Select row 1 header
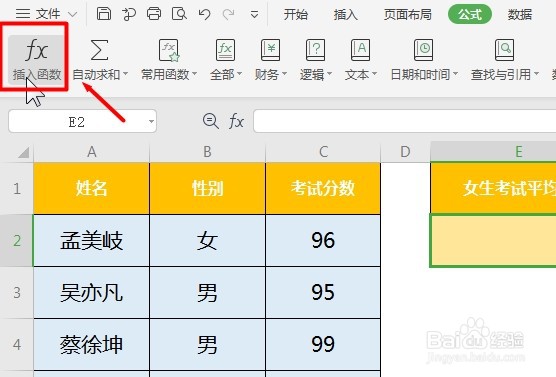The height and width of the screenshot is (377, 556). 17,188
